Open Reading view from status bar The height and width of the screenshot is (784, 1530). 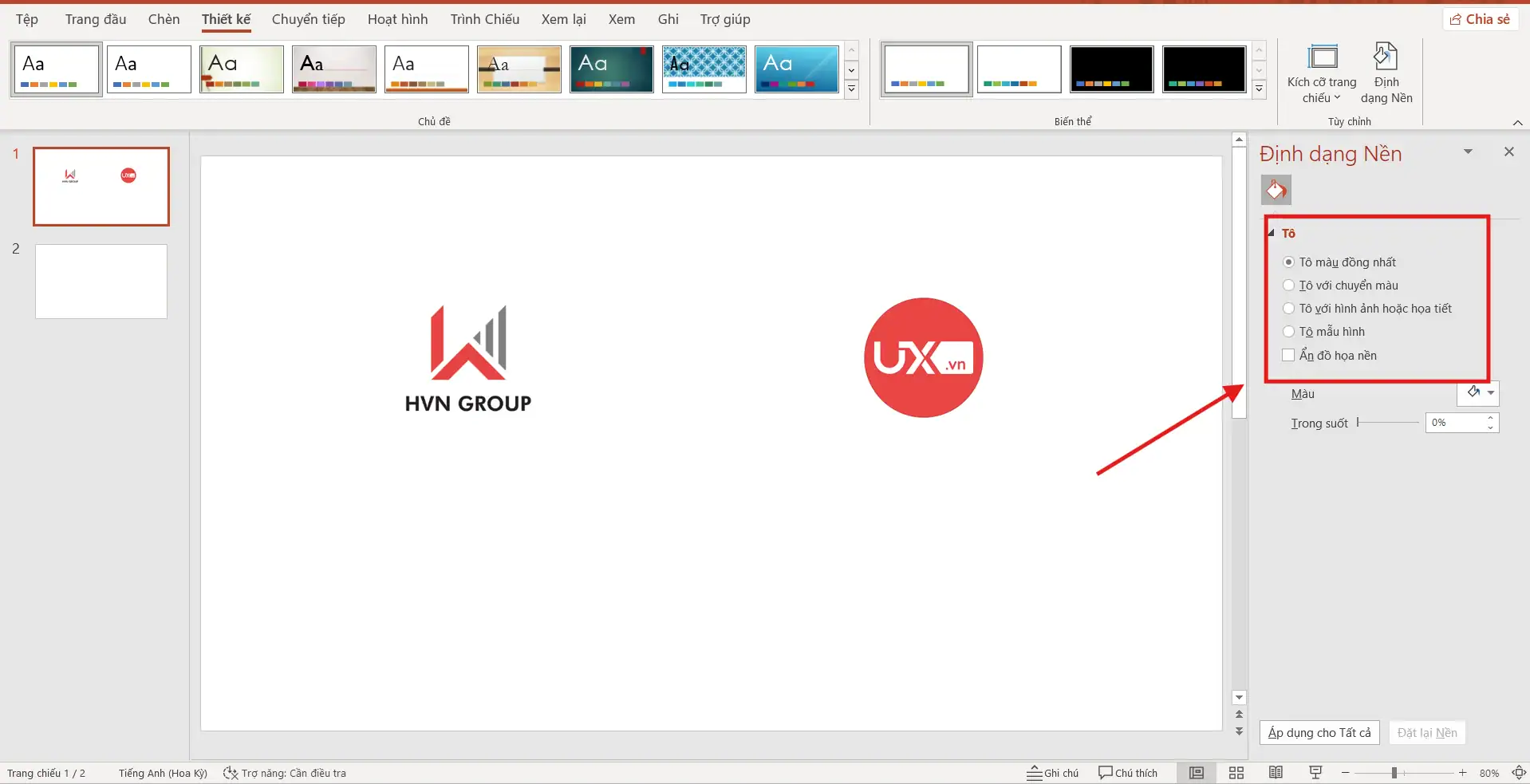coord(1275,772)
